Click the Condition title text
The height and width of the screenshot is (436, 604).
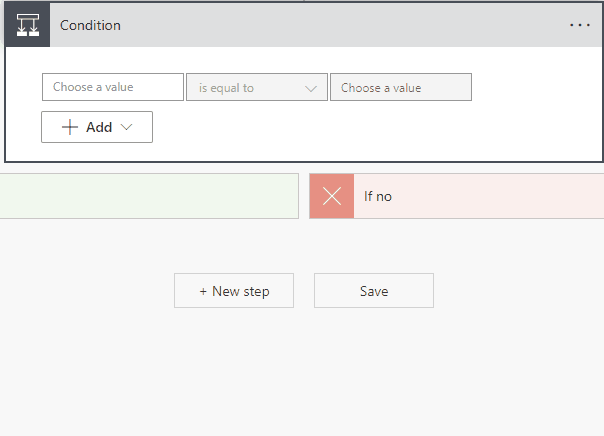point(90,25)
